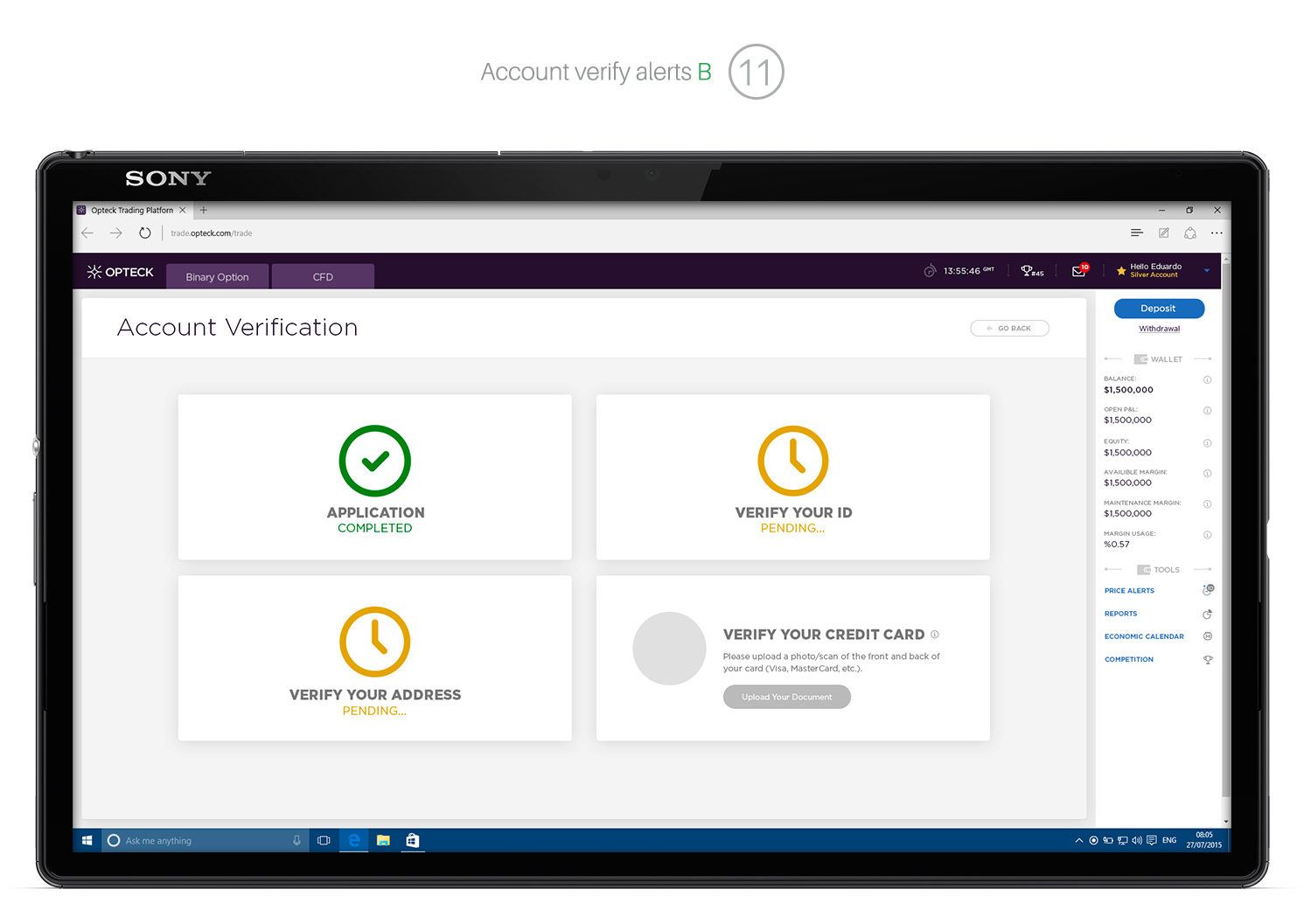Click the Economic Calendar icon
The image size is (1304, 924).
point(1208,636)
